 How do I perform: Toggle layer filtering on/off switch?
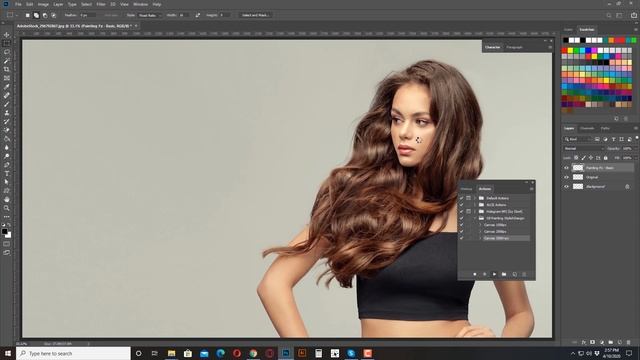636,138
